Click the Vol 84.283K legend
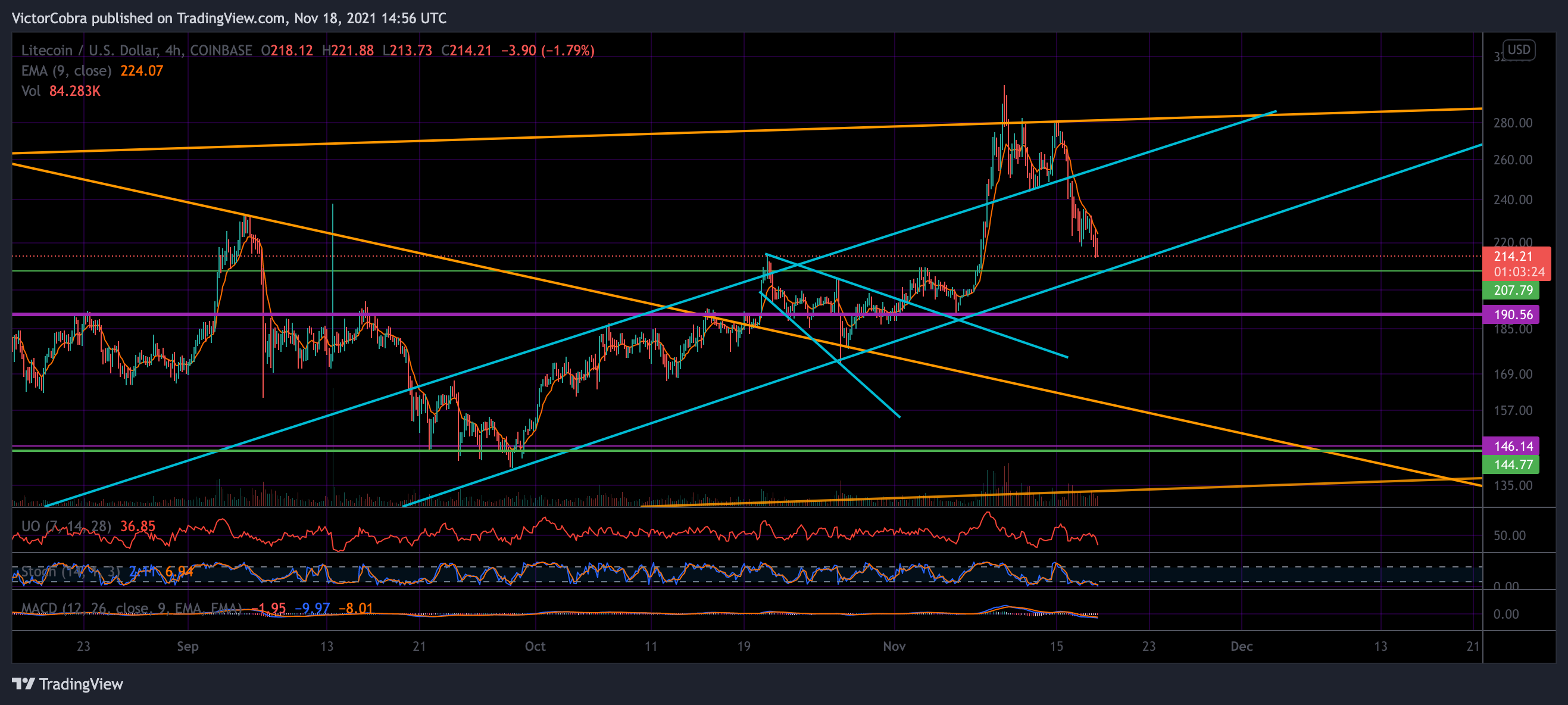 61,91
